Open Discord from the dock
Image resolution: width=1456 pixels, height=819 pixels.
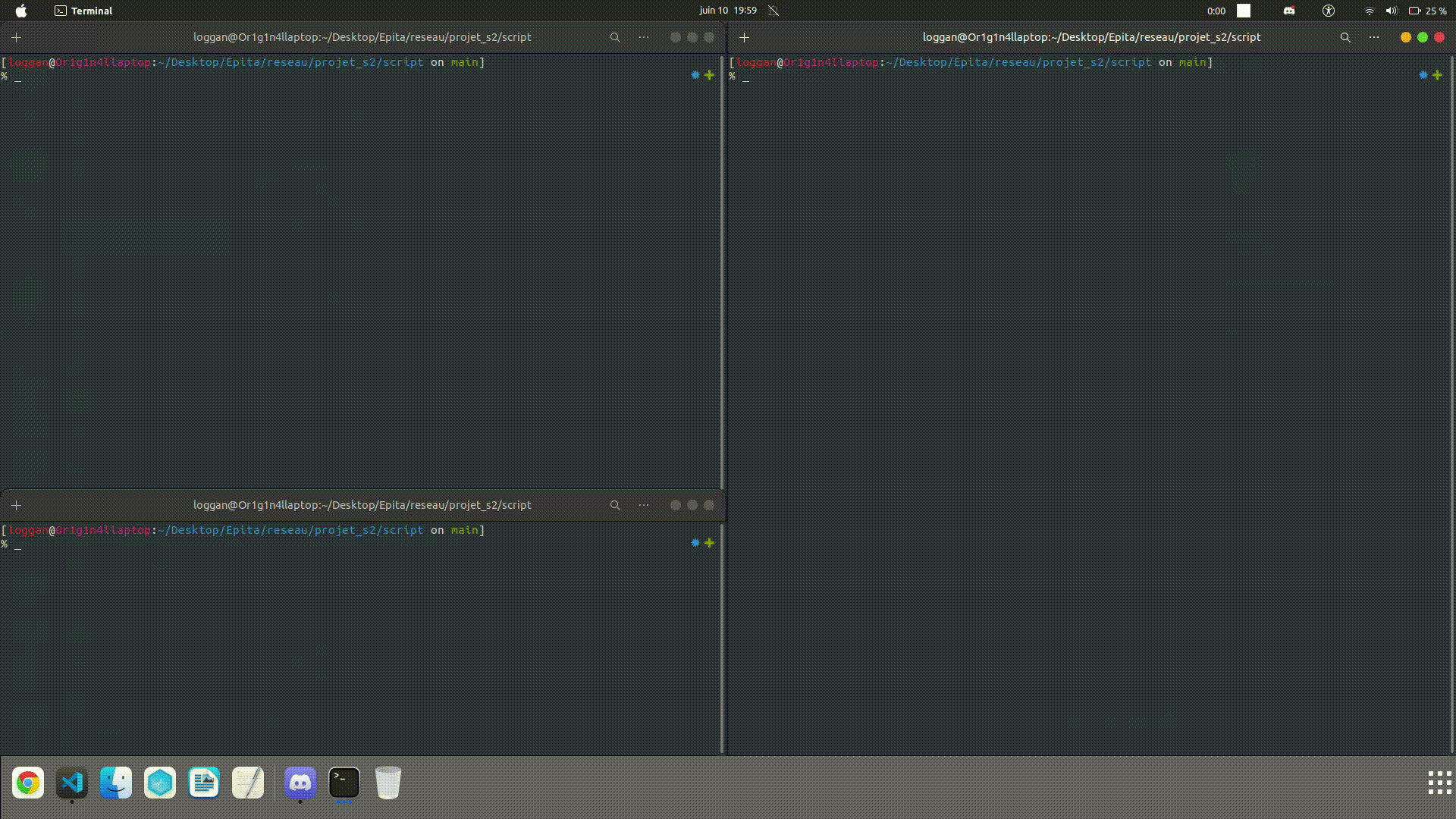coord(300,783)
